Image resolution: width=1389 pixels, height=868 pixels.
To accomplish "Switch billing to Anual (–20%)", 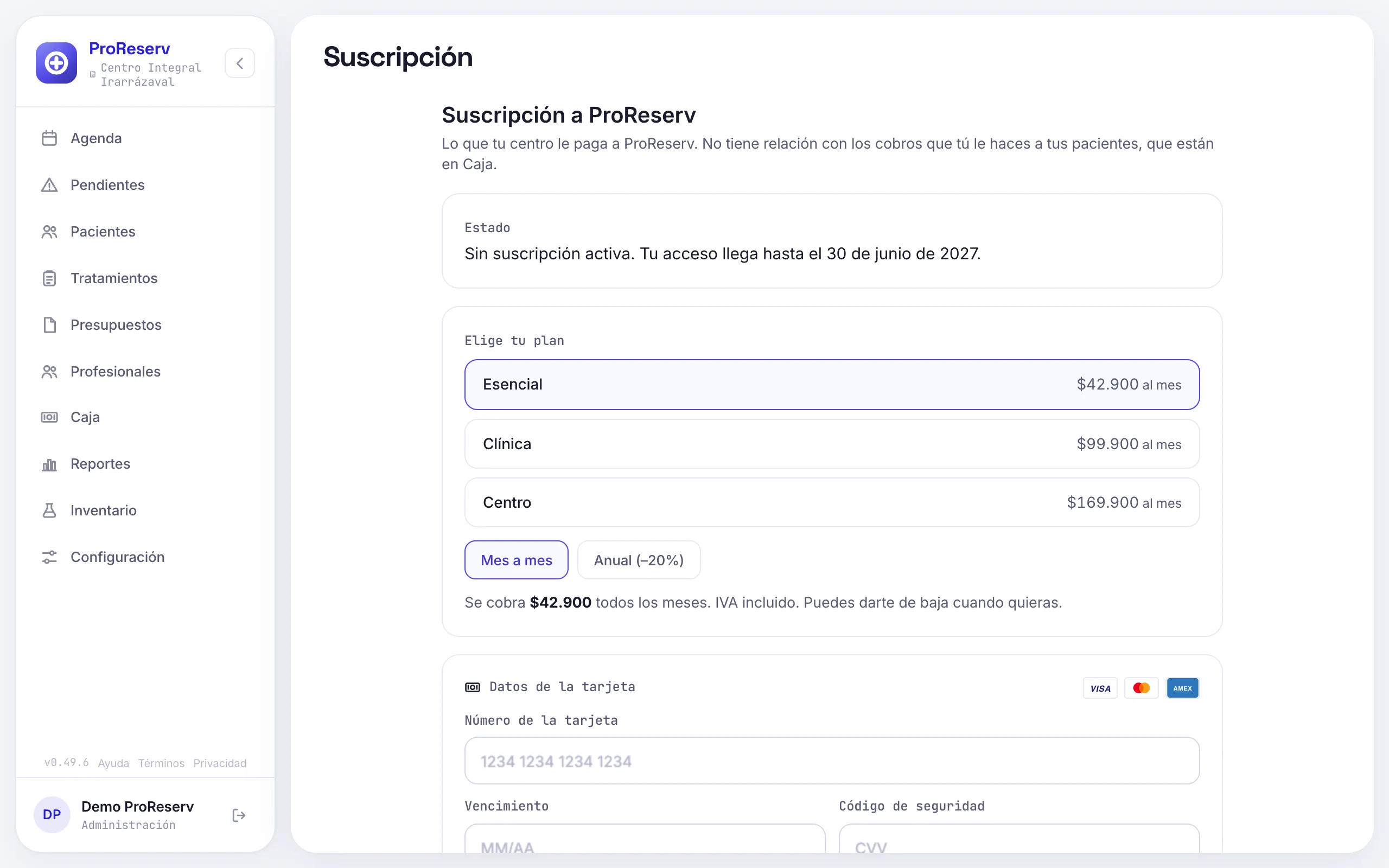I will (x=639, y=560).
